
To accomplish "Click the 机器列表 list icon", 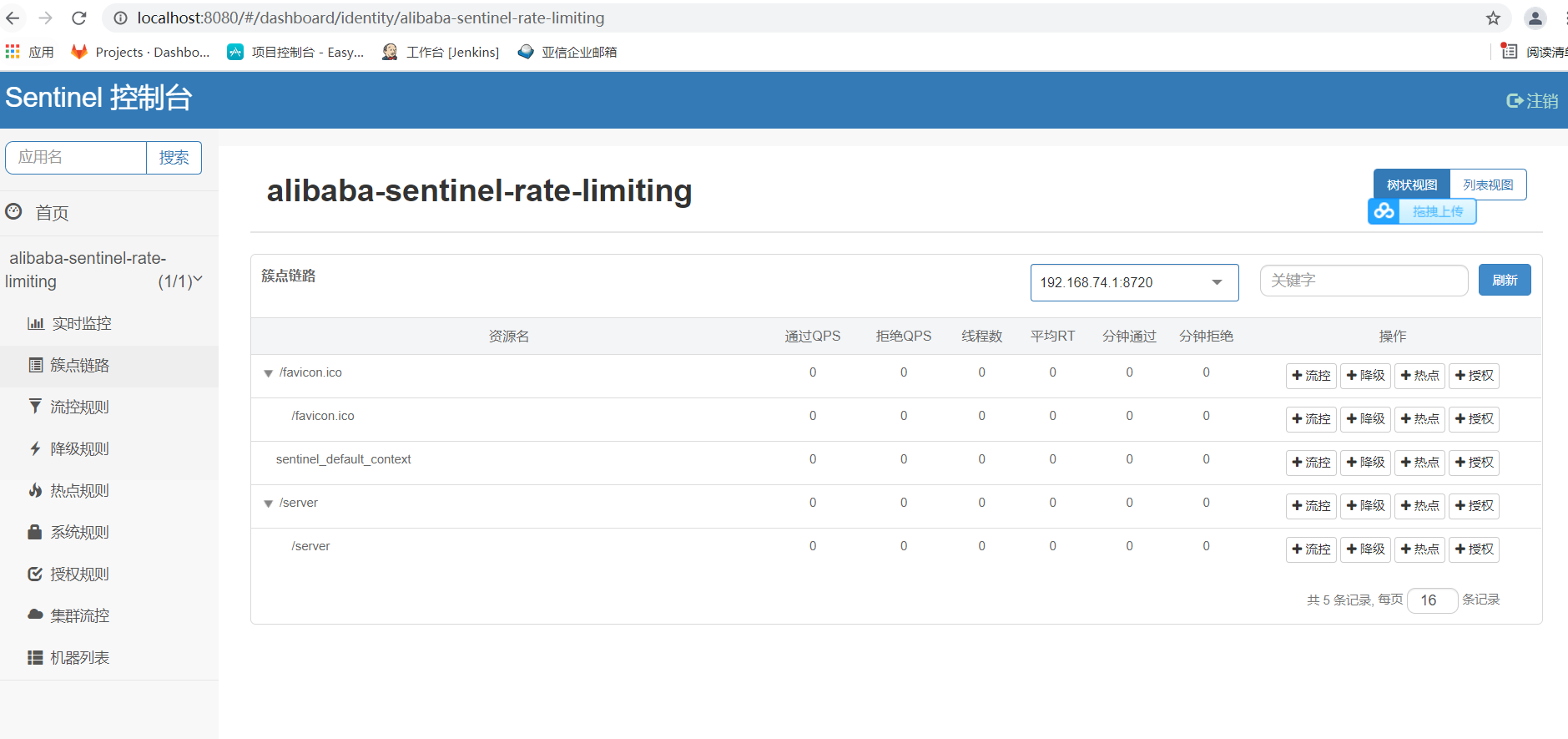I will pyautogui.click(x=35, y=657).
